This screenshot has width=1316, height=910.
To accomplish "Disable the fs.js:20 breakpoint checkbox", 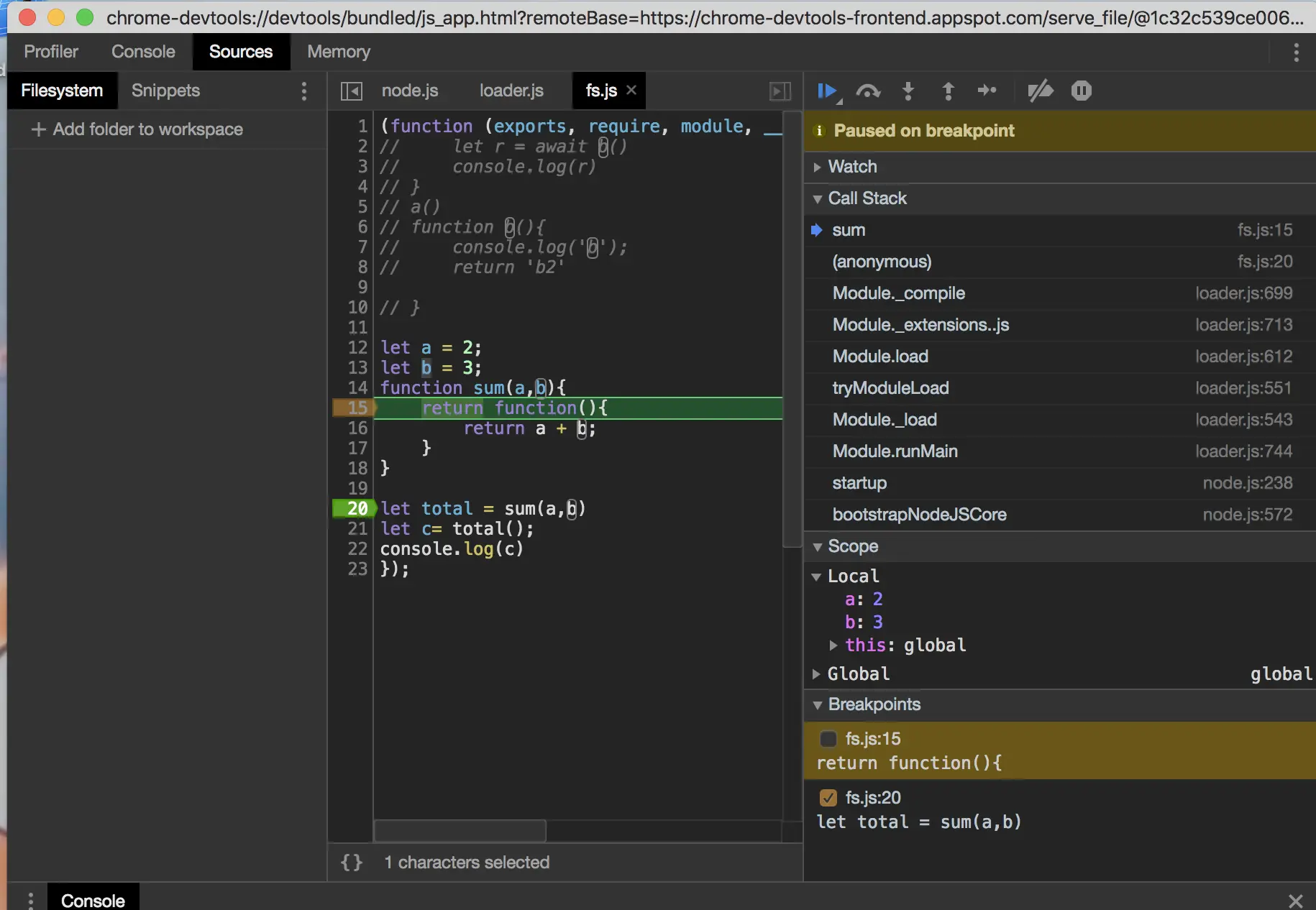I will pos(828,798).
